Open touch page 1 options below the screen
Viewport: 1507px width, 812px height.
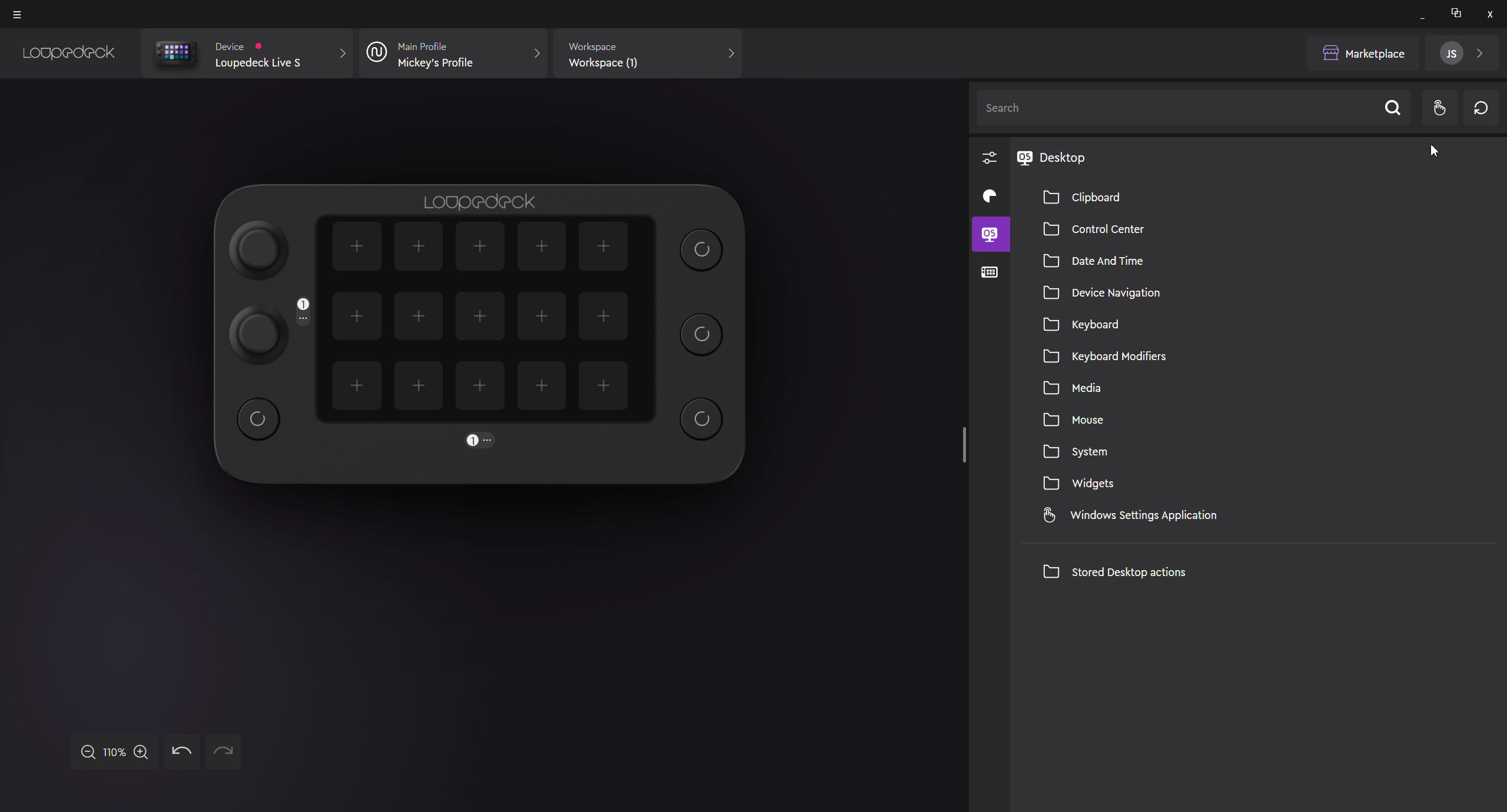487,440
